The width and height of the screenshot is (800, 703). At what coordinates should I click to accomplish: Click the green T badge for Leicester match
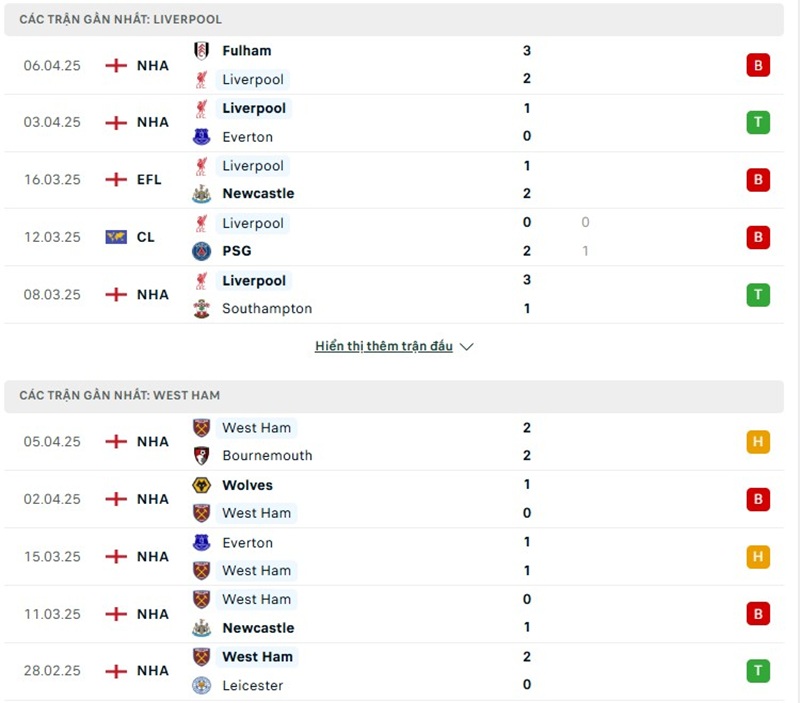(x=758, y=671)
